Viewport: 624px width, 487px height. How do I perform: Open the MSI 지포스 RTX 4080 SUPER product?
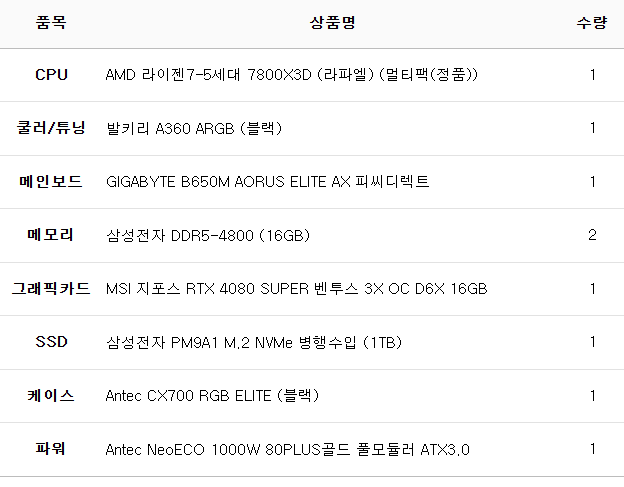[296, 289]
